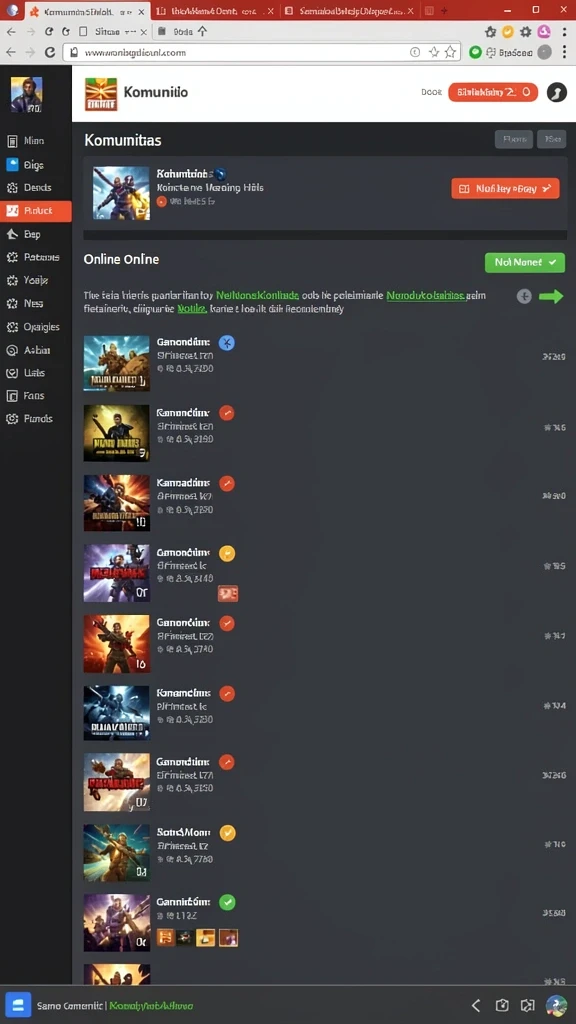576x1024 pixels.
Task: Select the highlighted orange sidebar item
Action: click(36, 211)
